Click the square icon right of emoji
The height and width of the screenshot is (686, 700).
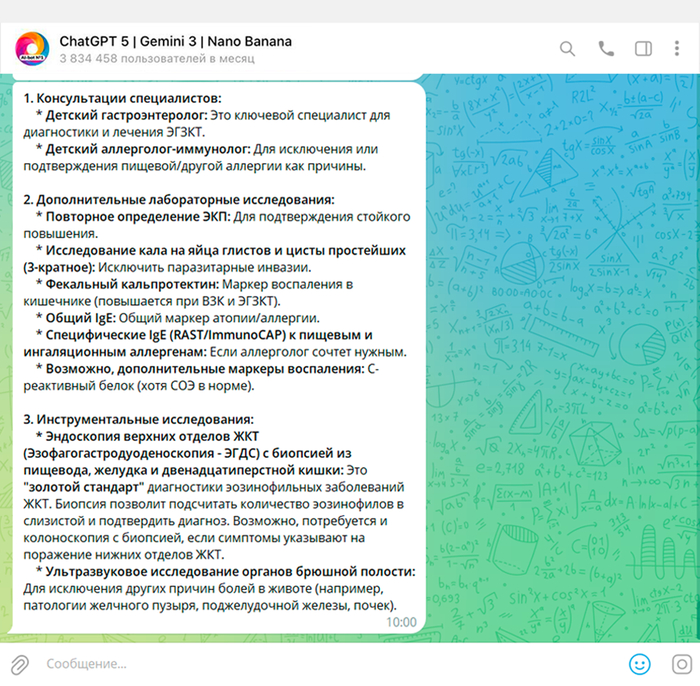(680, 663)
